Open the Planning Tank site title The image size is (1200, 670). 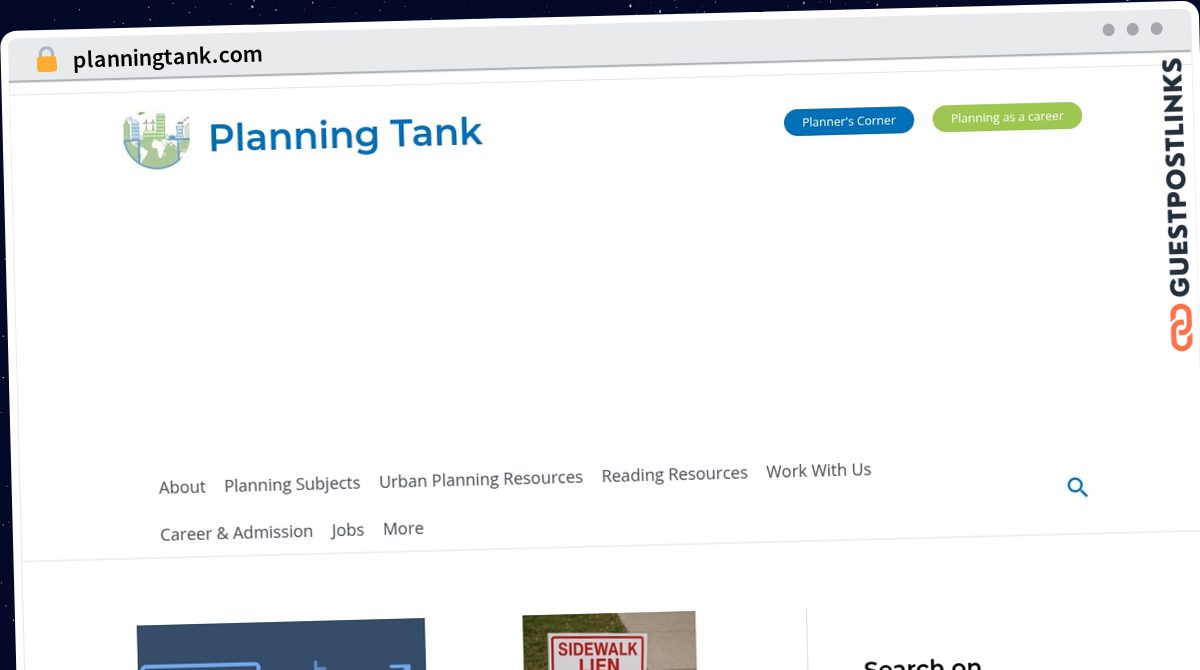[345, 135]
